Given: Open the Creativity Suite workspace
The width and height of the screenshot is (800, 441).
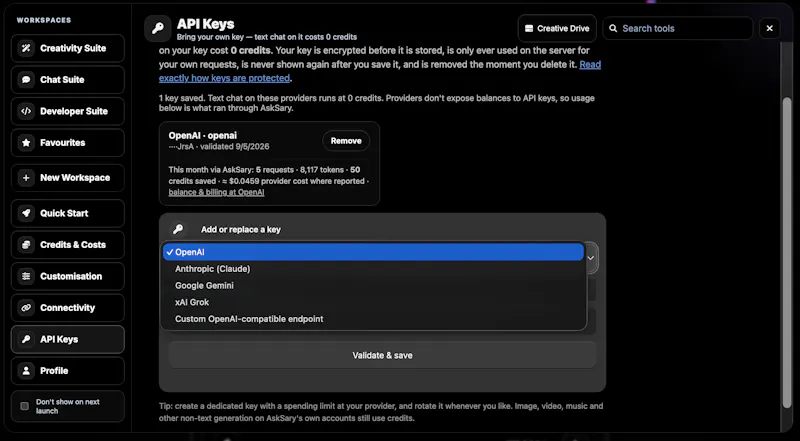Looking at the screenshot, I should [68, 48].
